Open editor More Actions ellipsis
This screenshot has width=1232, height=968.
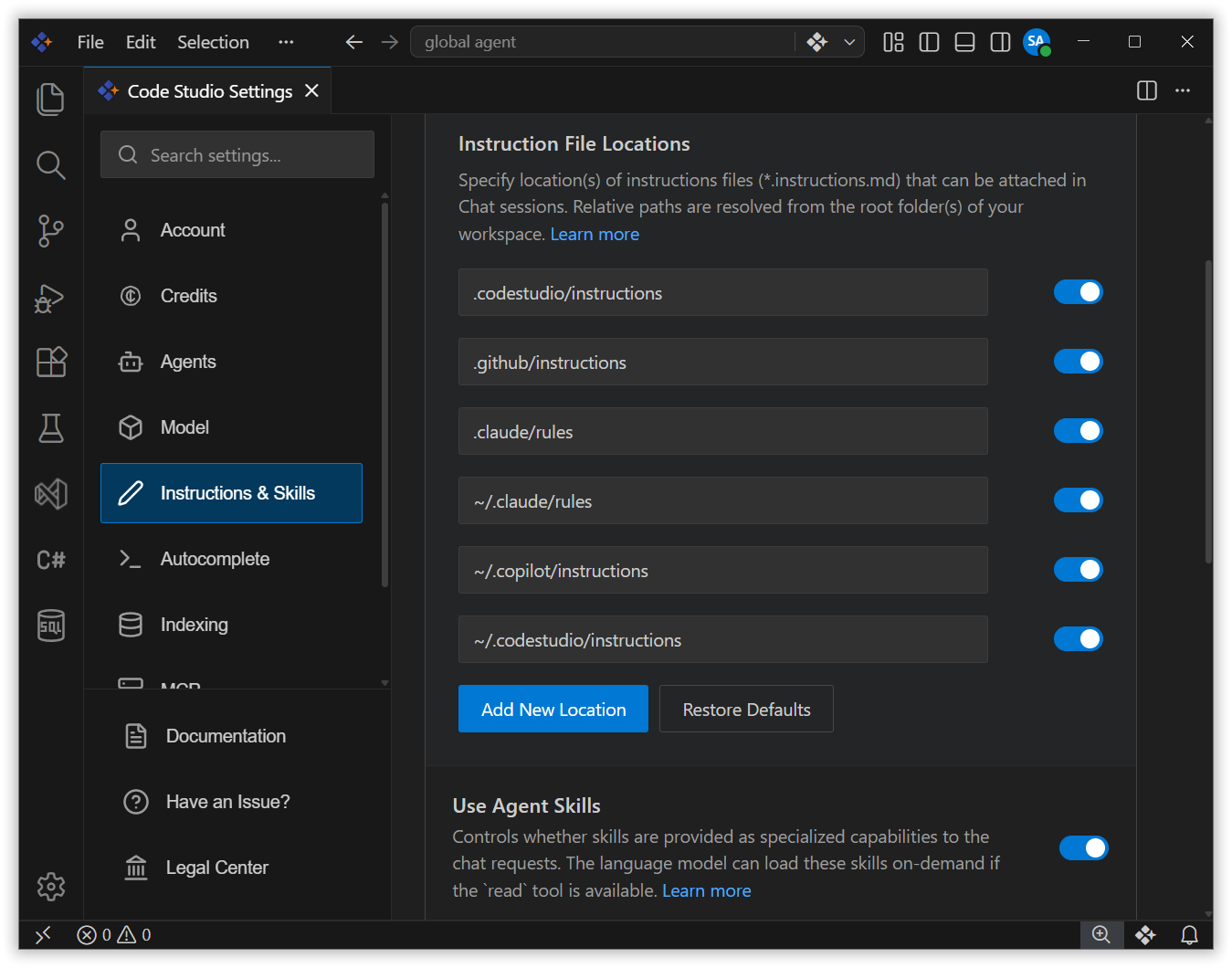(1183, 90)
